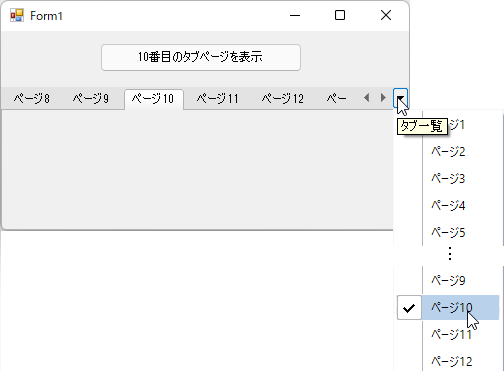Click the left scroll arrow in tab strip
Image resolution: width=504 pixels, height=371 pixels.
367,98
